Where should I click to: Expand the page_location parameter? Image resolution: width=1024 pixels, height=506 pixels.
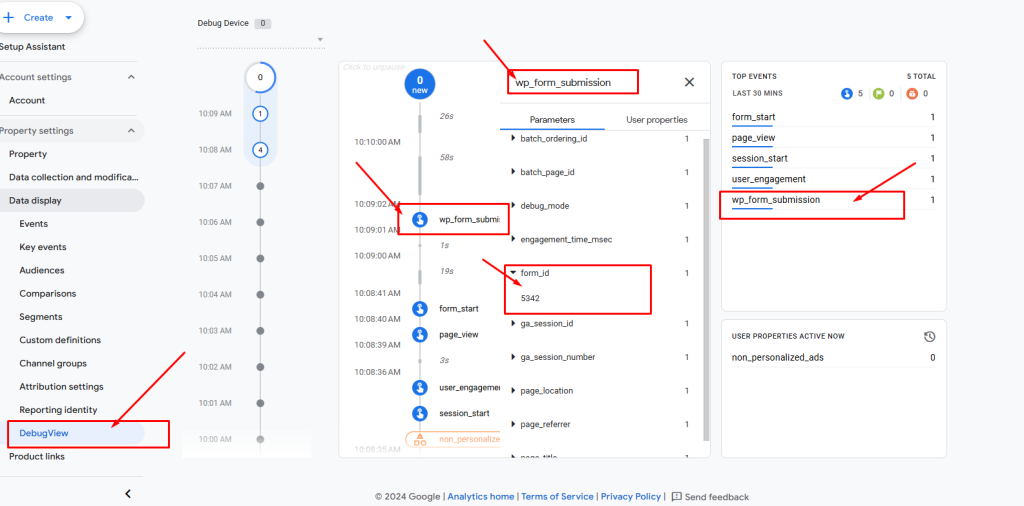[x=513, y=390]
